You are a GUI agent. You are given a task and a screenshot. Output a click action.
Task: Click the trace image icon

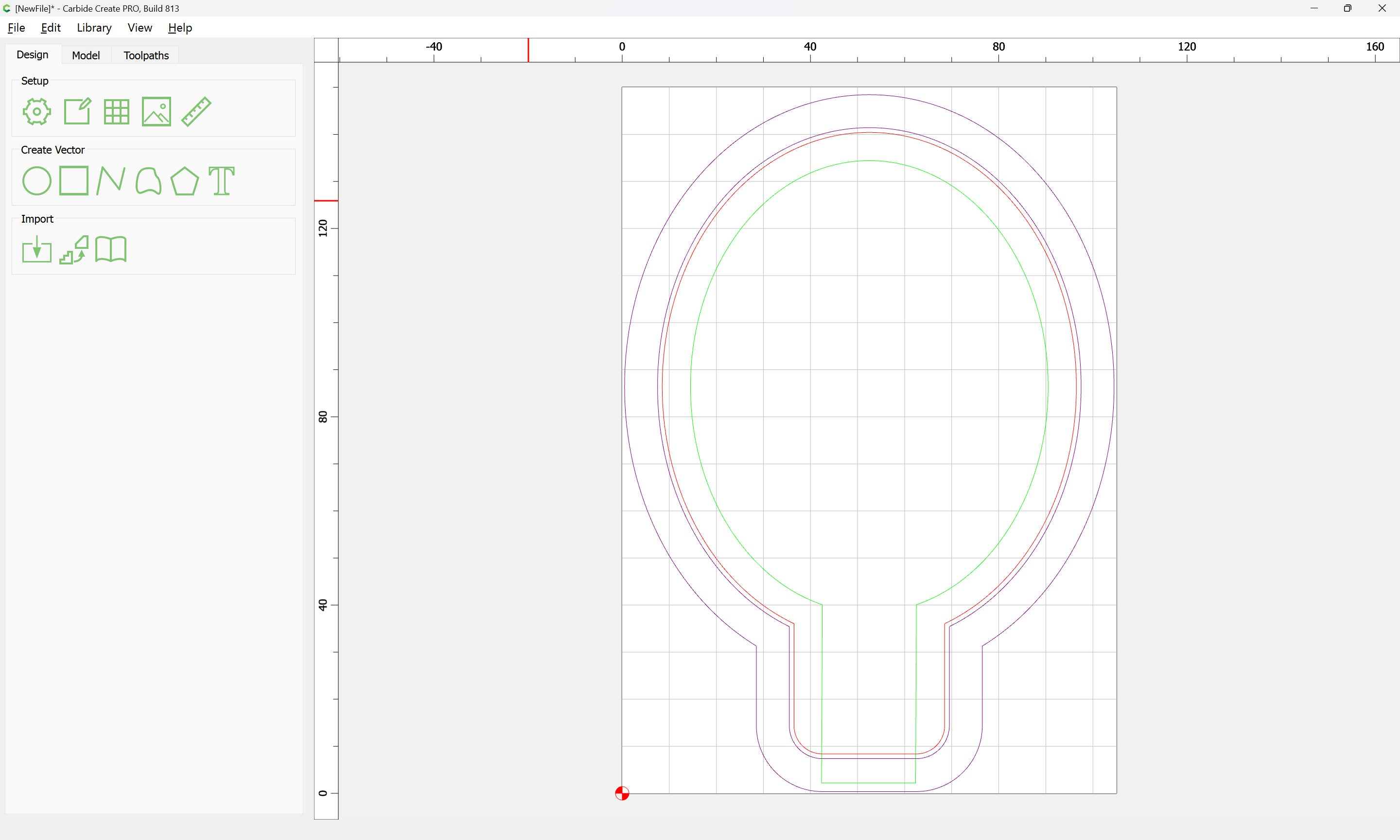click(x=74, y=250)
